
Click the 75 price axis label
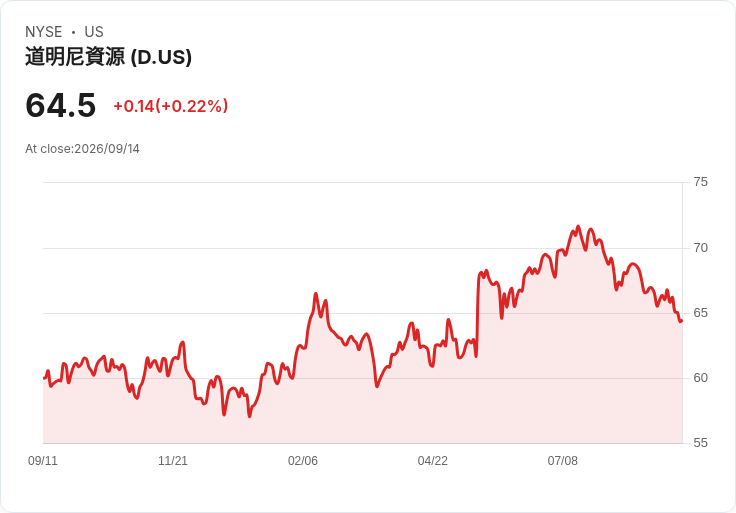tap(700, 182)
